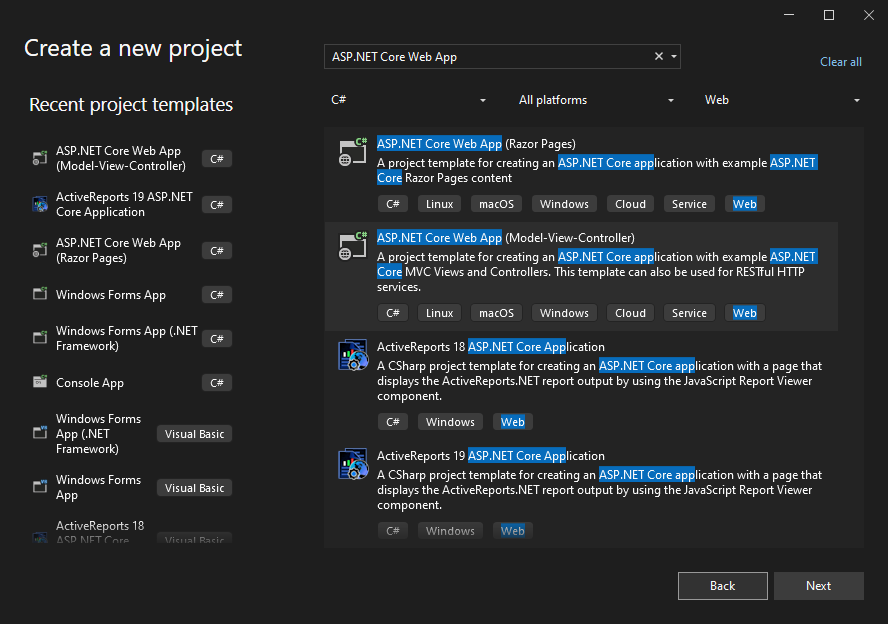Click recent ActiveReports 19 ASP.NET Core Application icon
The width and height of the screenshot is (888, 624).
point(40,204)
